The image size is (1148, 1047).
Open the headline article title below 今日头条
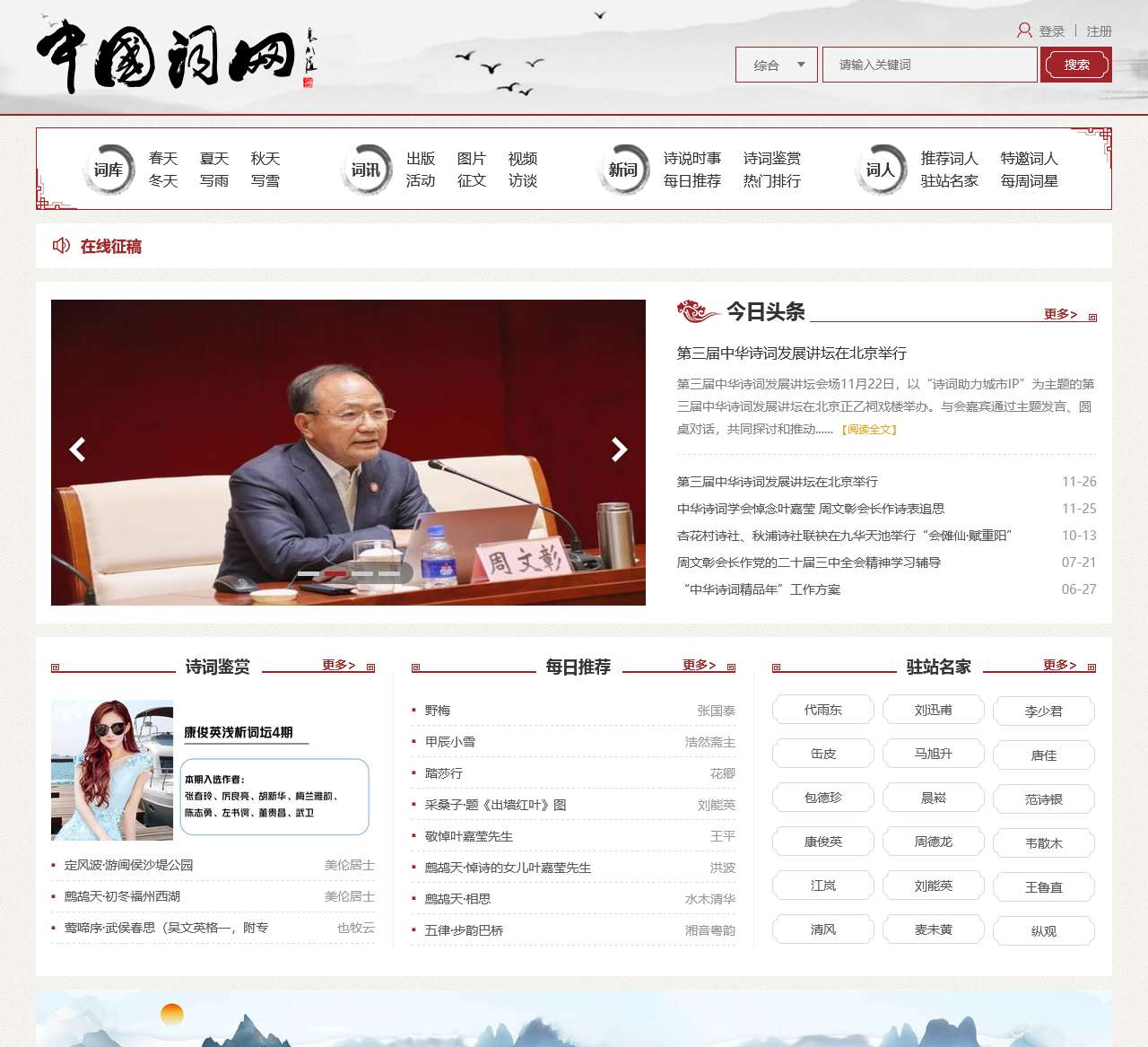coord(792,353)
